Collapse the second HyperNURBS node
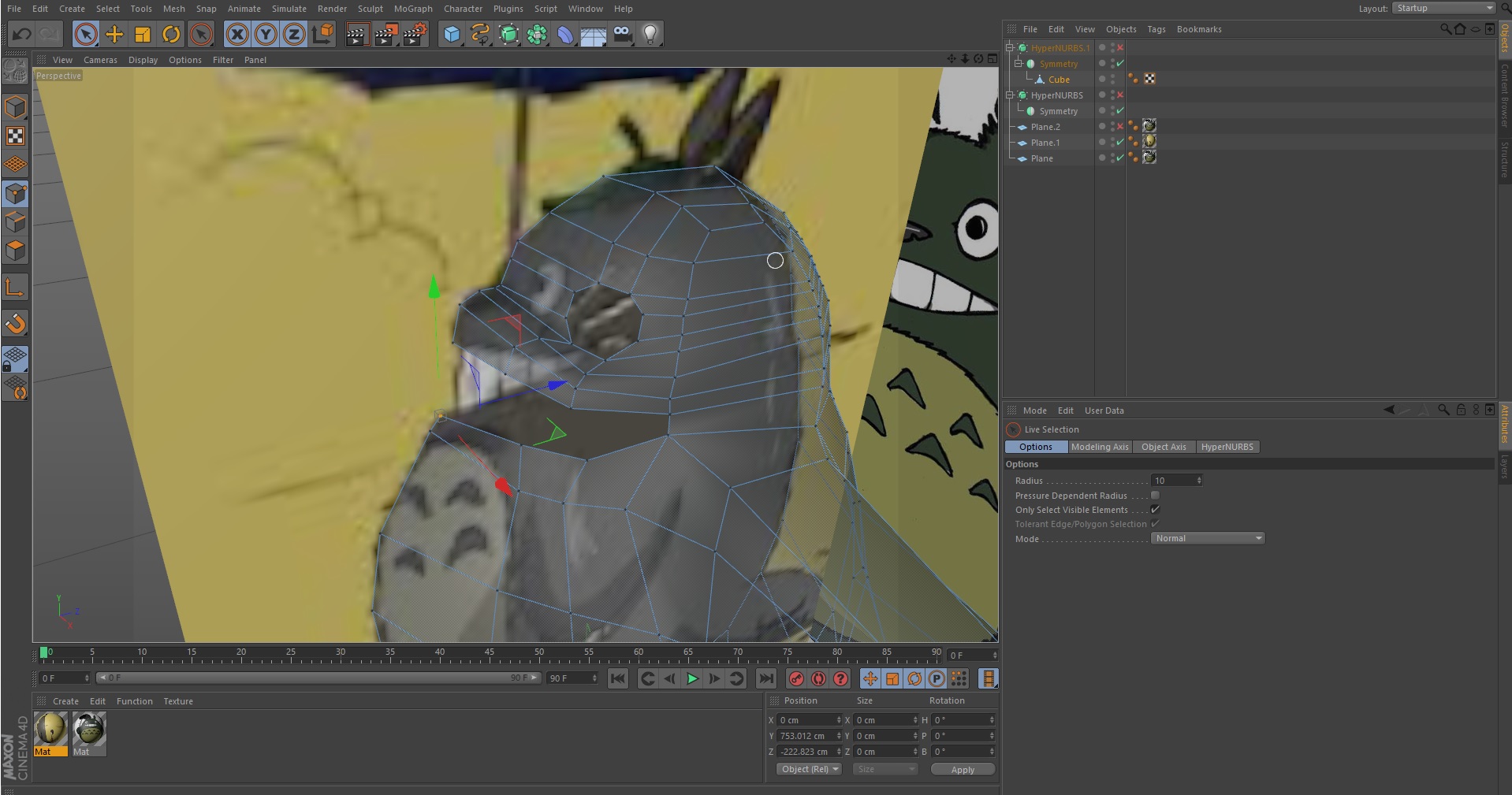 [x=1010, y=95]
